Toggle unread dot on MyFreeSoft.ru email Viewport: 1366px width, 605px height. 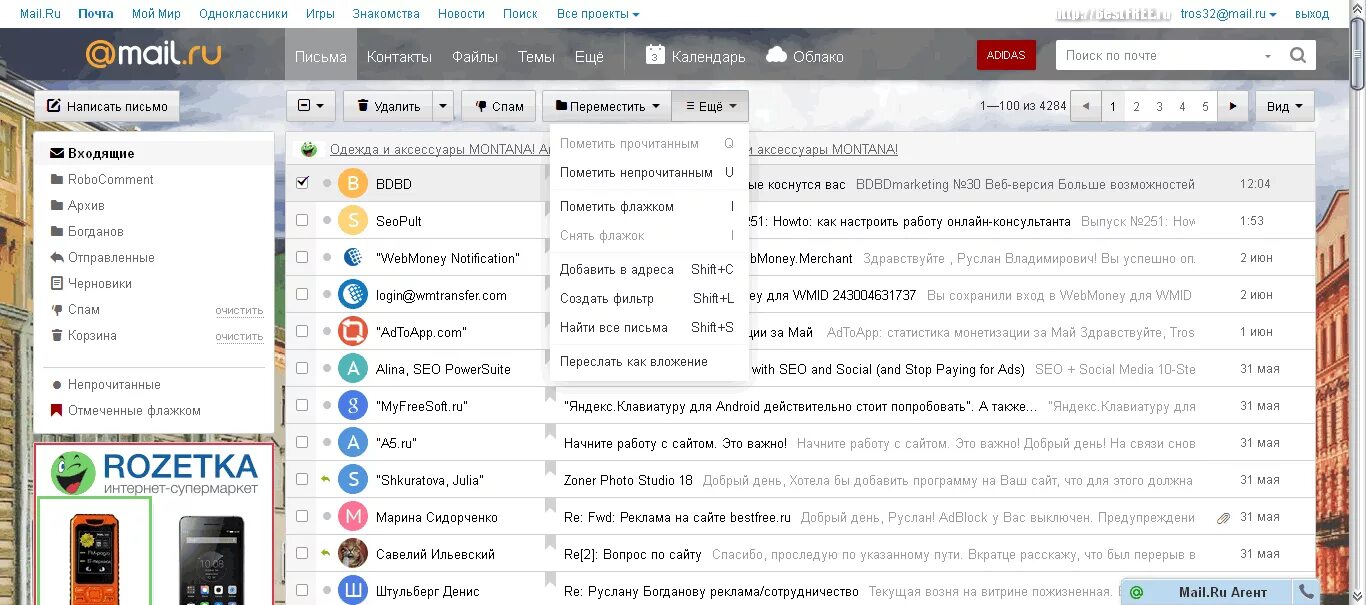[326, 406]
